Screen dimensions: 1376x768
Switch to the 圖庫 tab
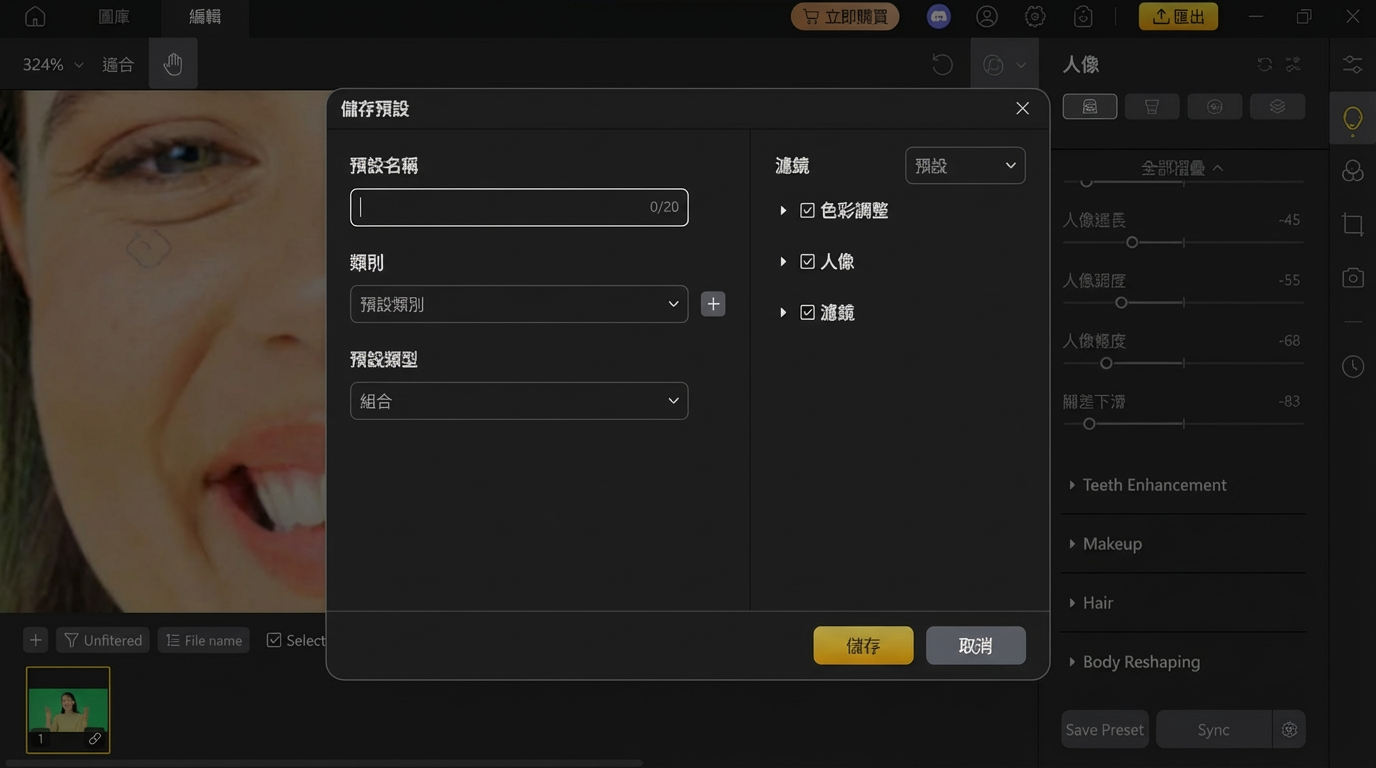click(114, 17)
